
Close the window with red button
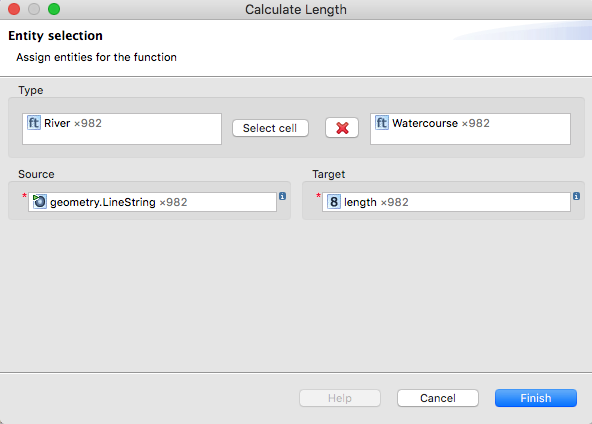14,9
